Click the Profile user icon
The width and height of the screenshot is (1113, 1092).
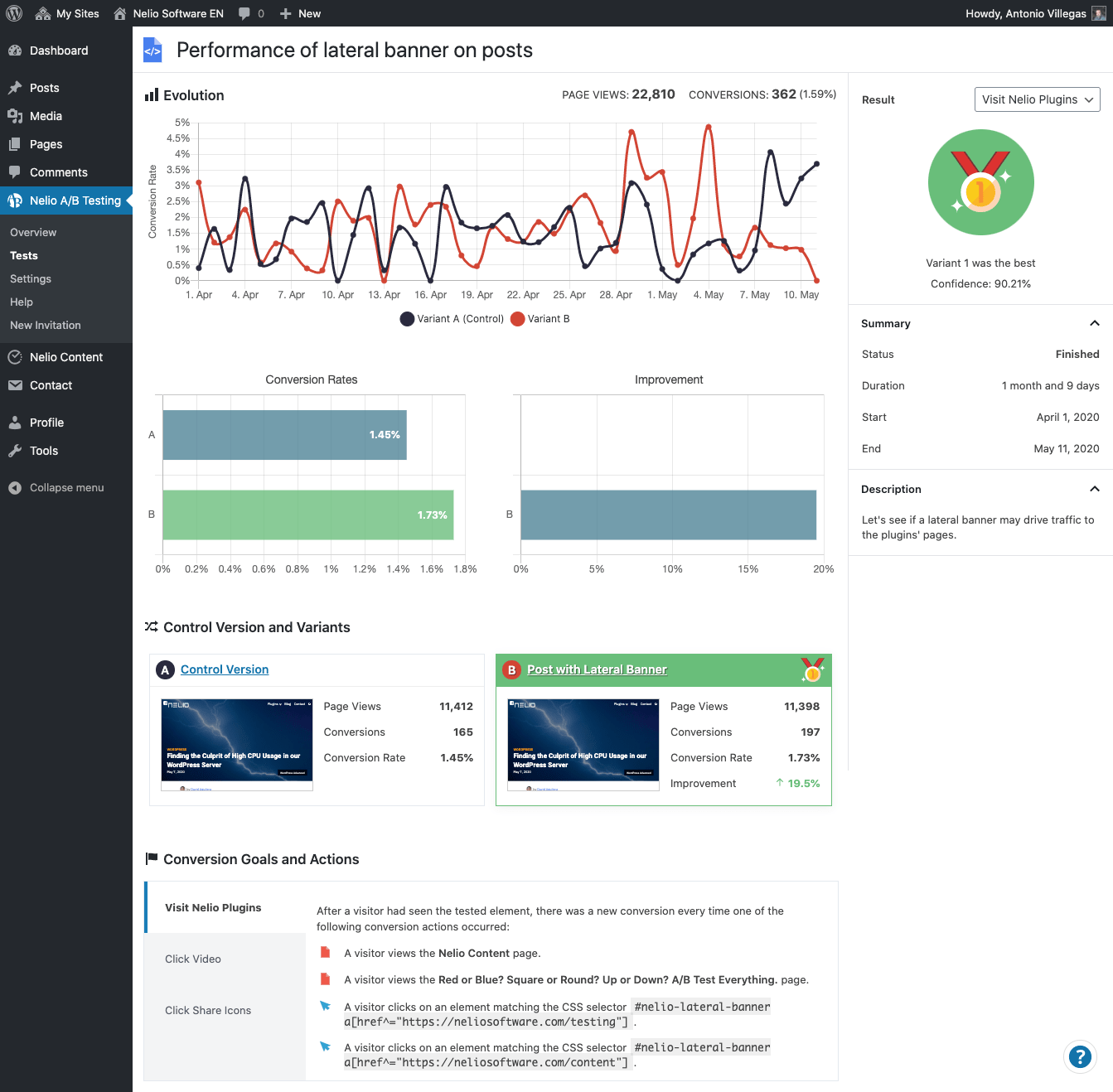[15, 423]
